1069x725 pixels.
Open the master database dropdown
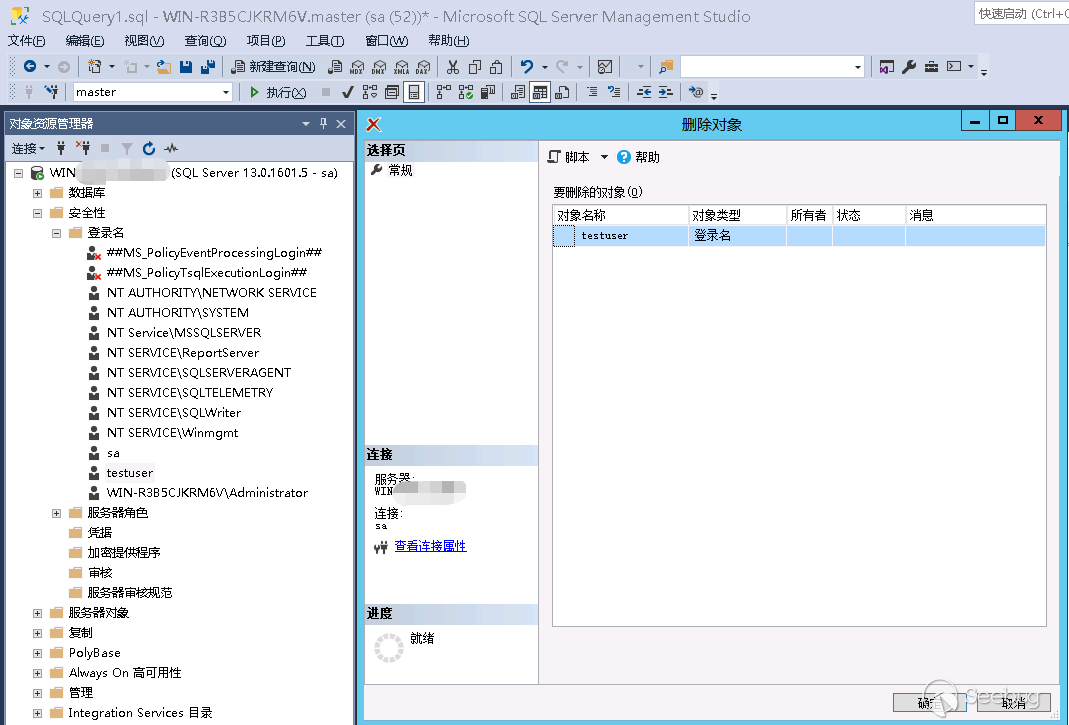point(225,92)
